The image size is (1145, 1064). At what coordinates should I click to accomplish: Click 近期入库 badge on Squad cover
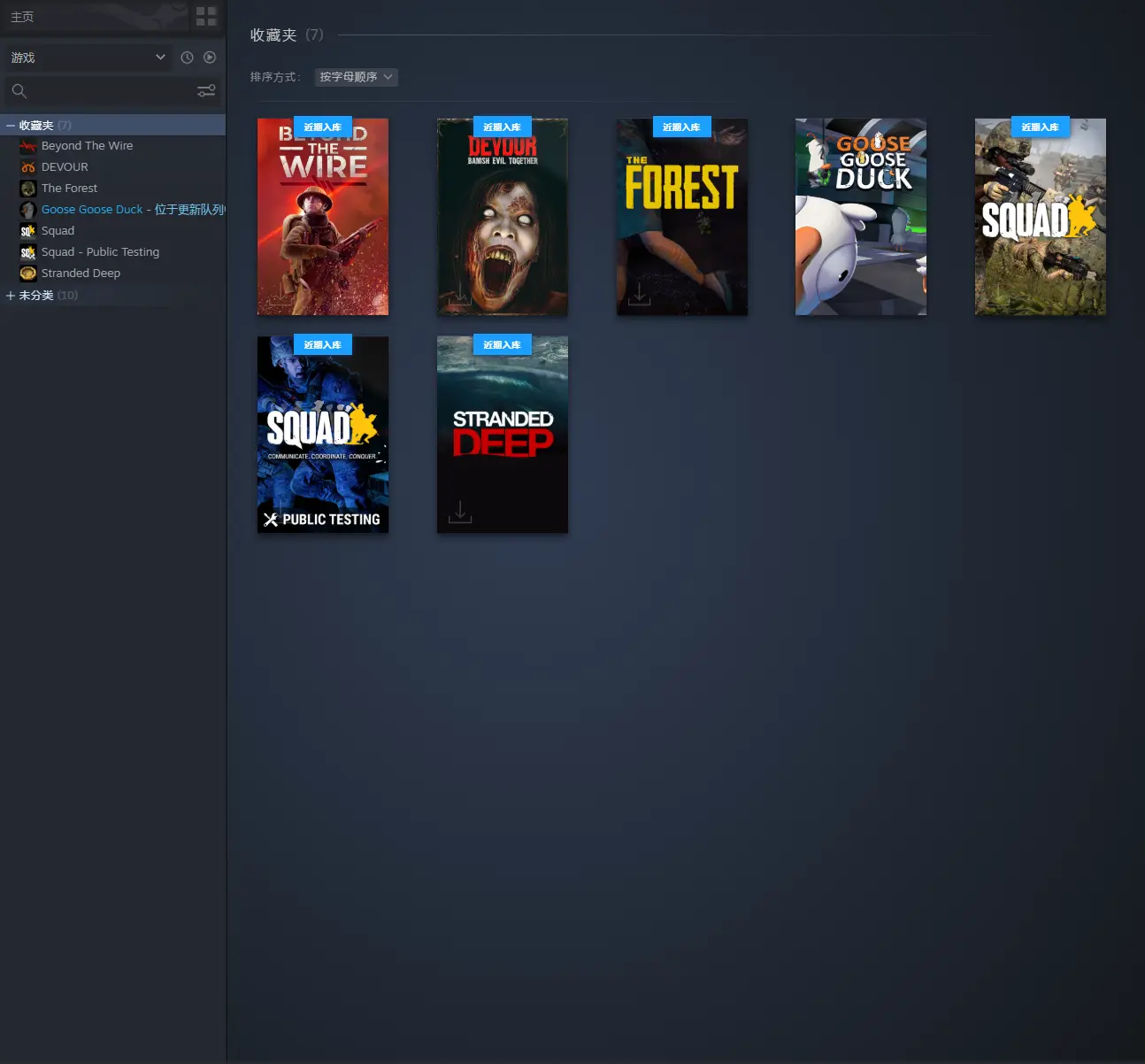pyautogui.click(x=1041, y=127)
